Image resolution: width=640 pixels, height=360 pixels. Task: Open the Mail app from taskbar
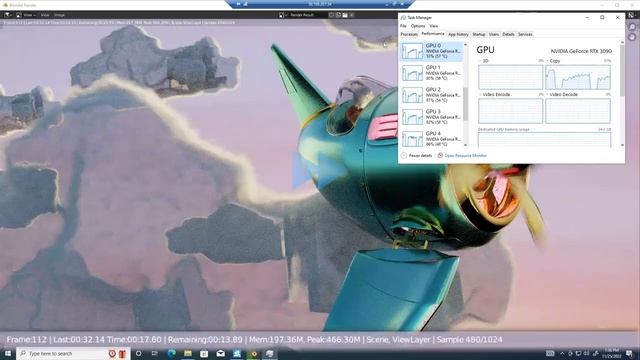click(220, 353)
